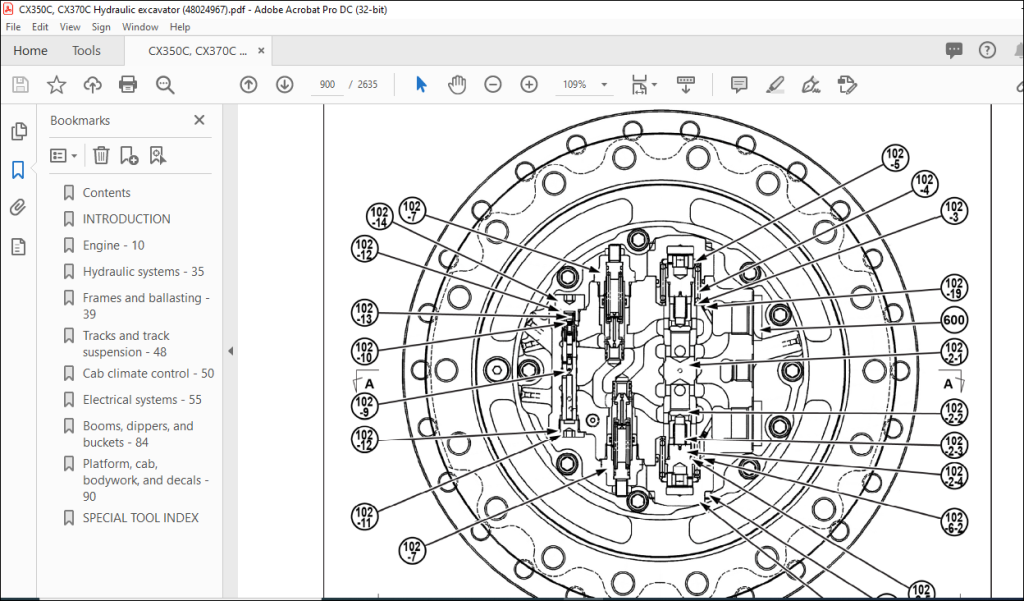Open Booms, dippers, and buckets - 84
Screen dimensions: 1024x601
138,434
